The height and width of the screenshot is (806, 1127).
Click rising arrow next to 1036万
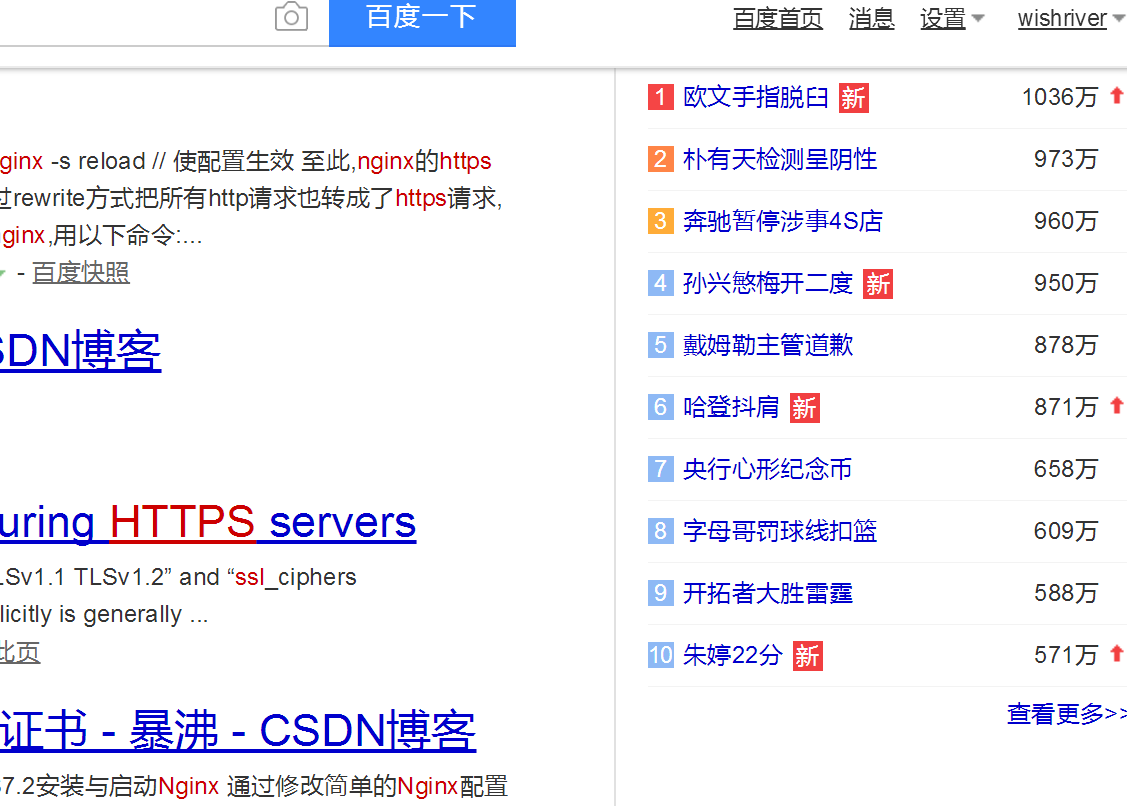click(1116, 95)
